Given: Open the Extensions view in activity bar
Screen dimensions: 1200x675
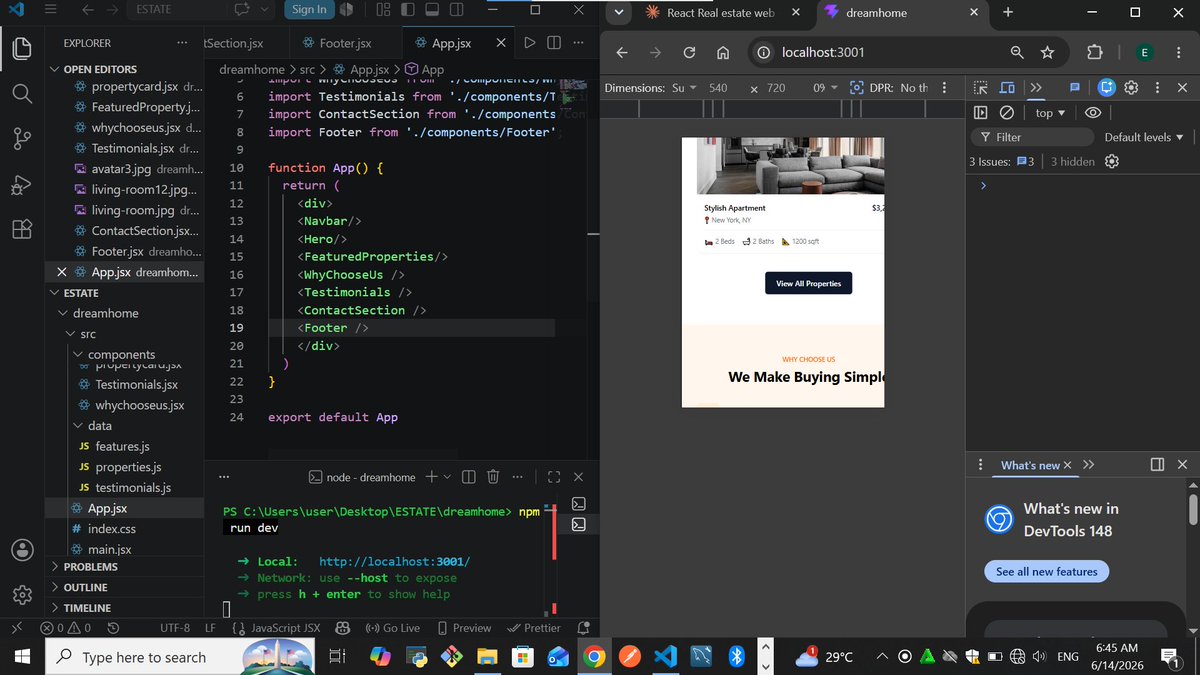Looking at the screenshot, I should coord(22,229).
